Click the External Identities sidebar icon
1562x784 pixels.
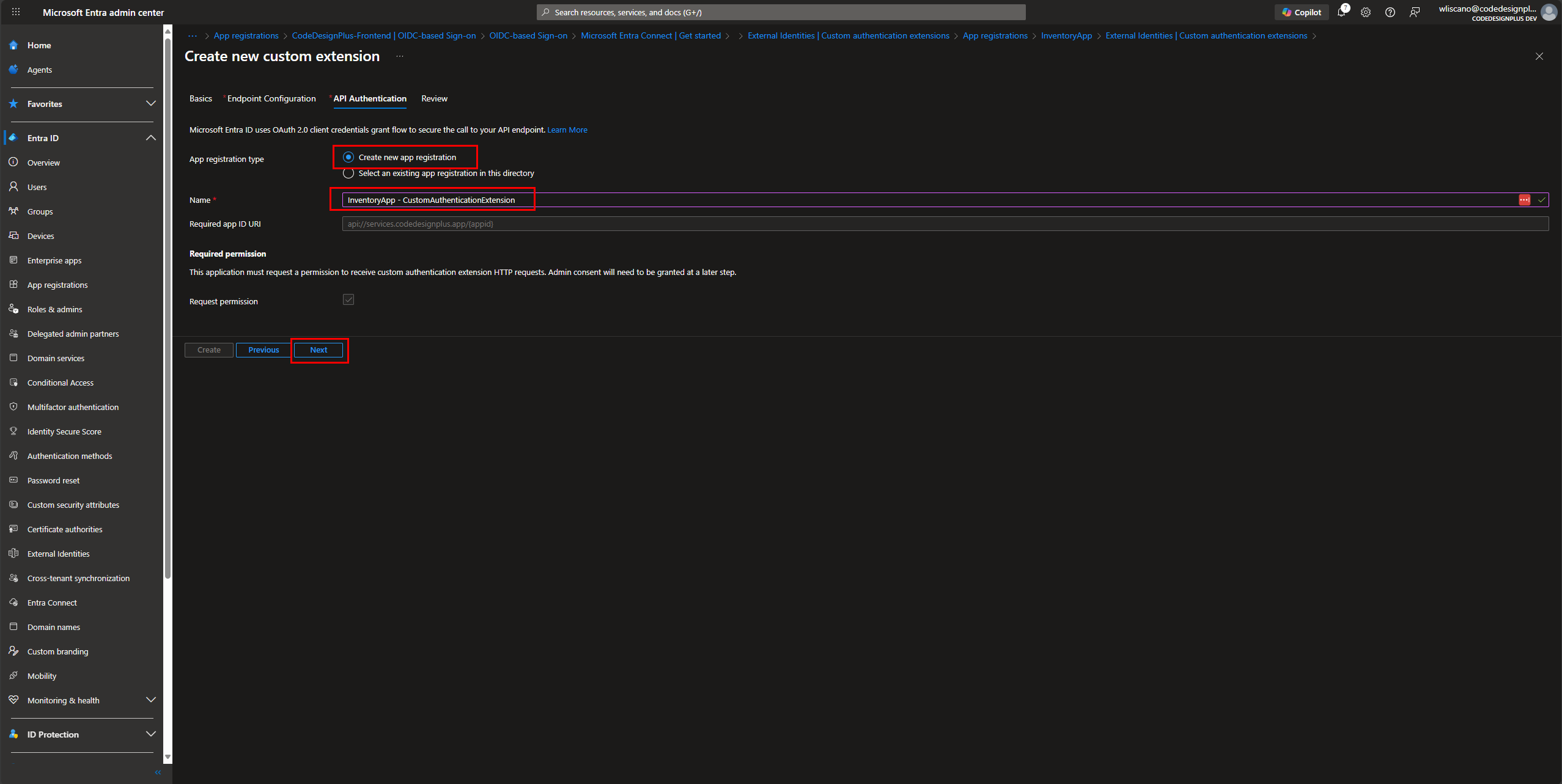coord(13,554)
